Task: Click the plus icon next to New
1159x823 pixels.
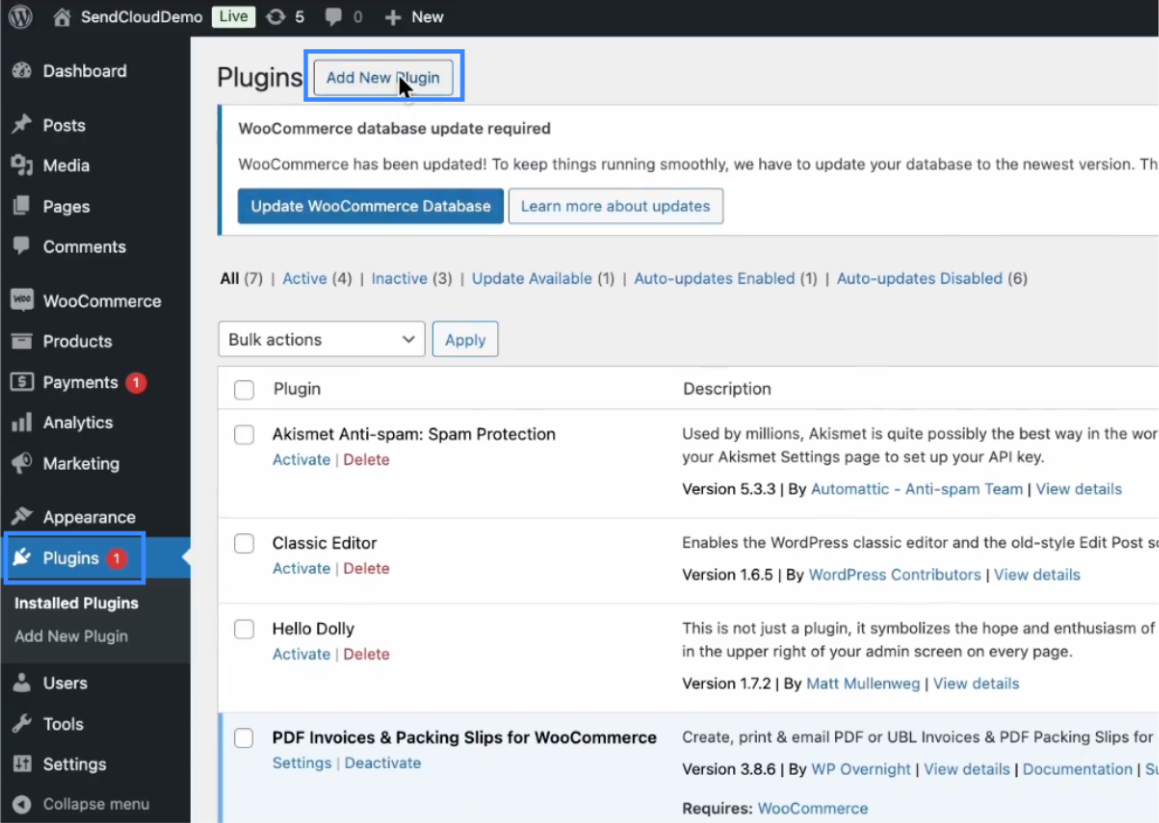Action: 393,17
